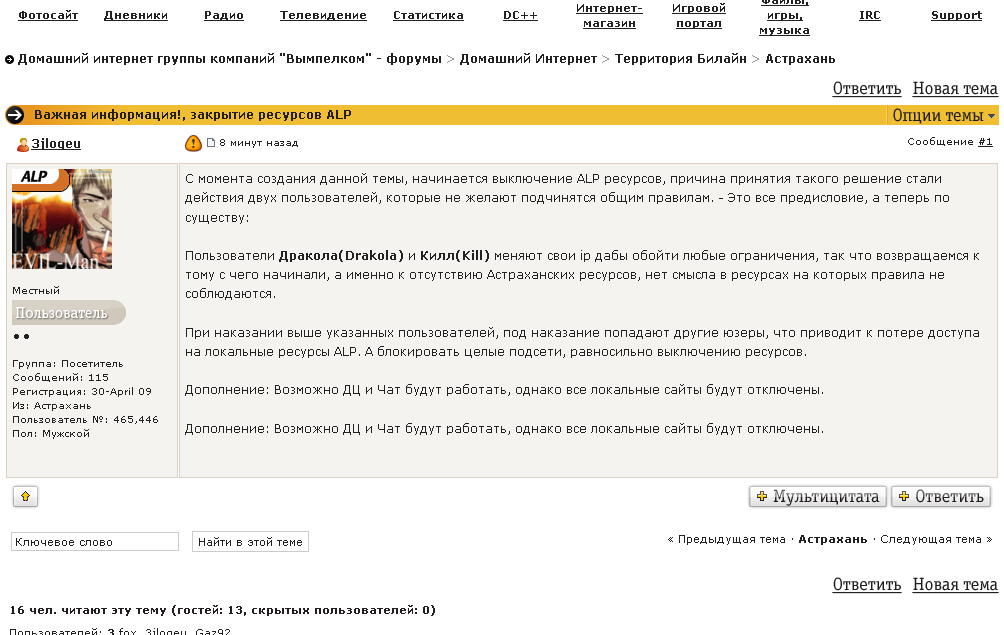The height and width of the screenshot is (635, 1004).
Task: Click 'Из: Астрахань' profile text
Action: pos(52,406)
